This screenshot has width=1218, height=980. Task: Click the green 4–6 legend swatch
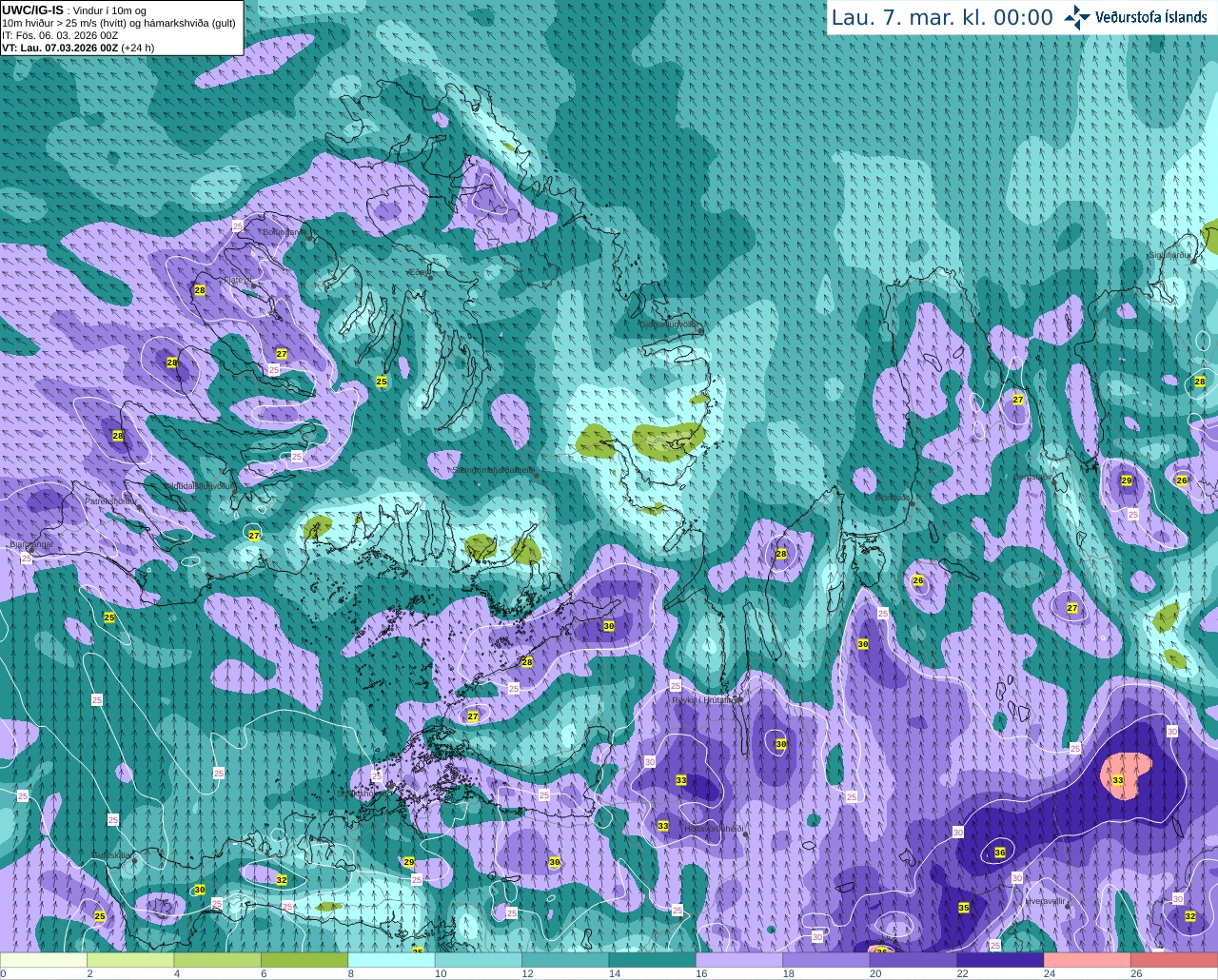tap(217, 960)
